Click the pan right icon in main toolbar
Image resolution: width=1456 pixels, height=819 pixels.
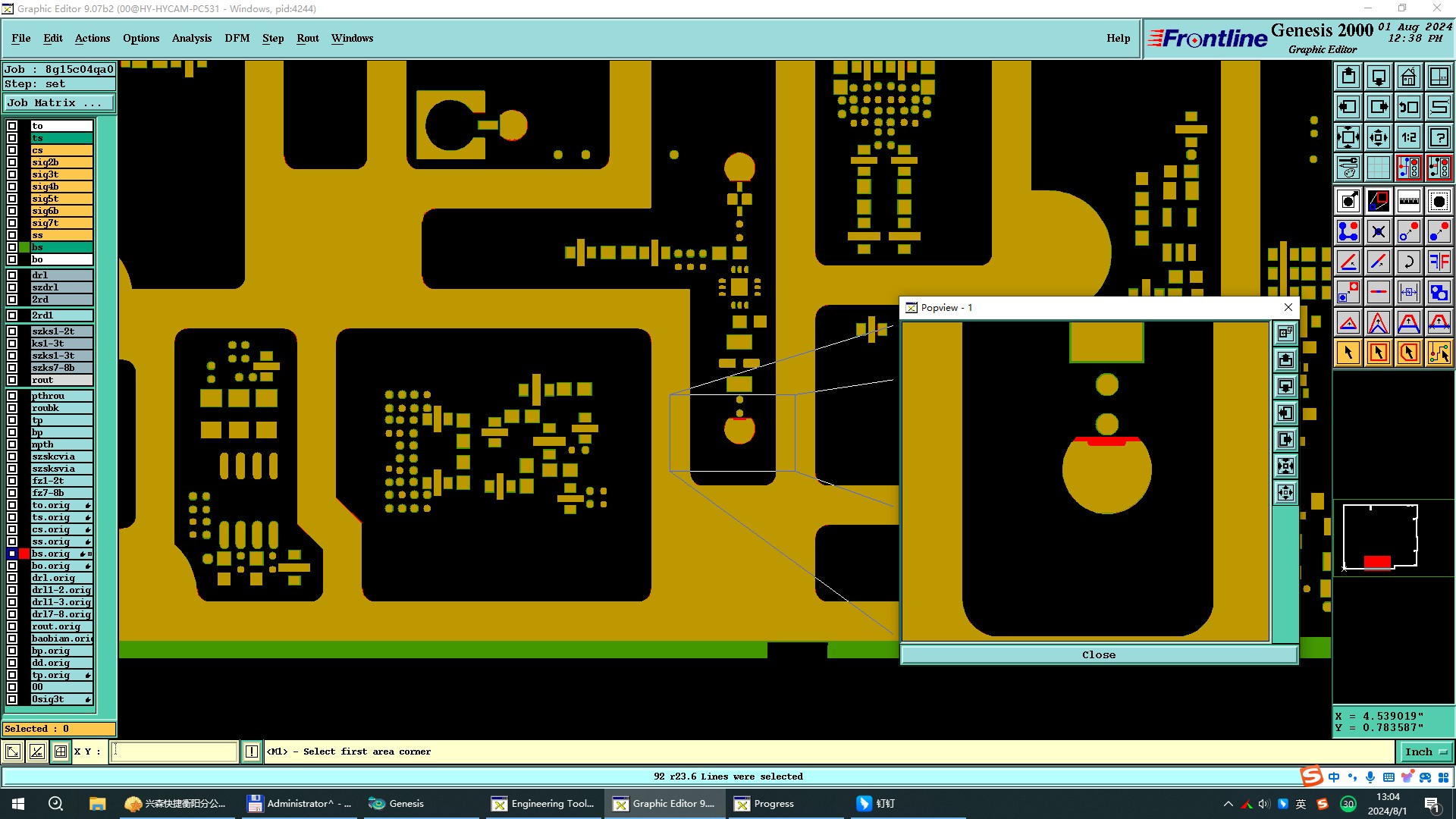[x=1379, y=107]
